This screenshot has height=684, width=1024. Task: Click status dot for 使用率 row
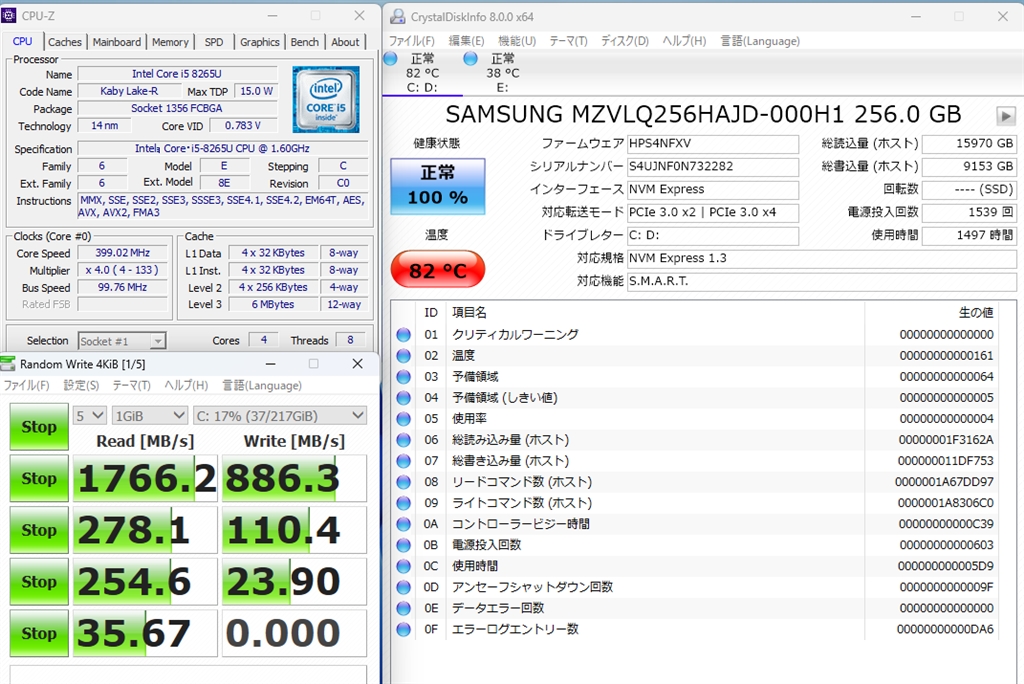click(x=404, y=419)
